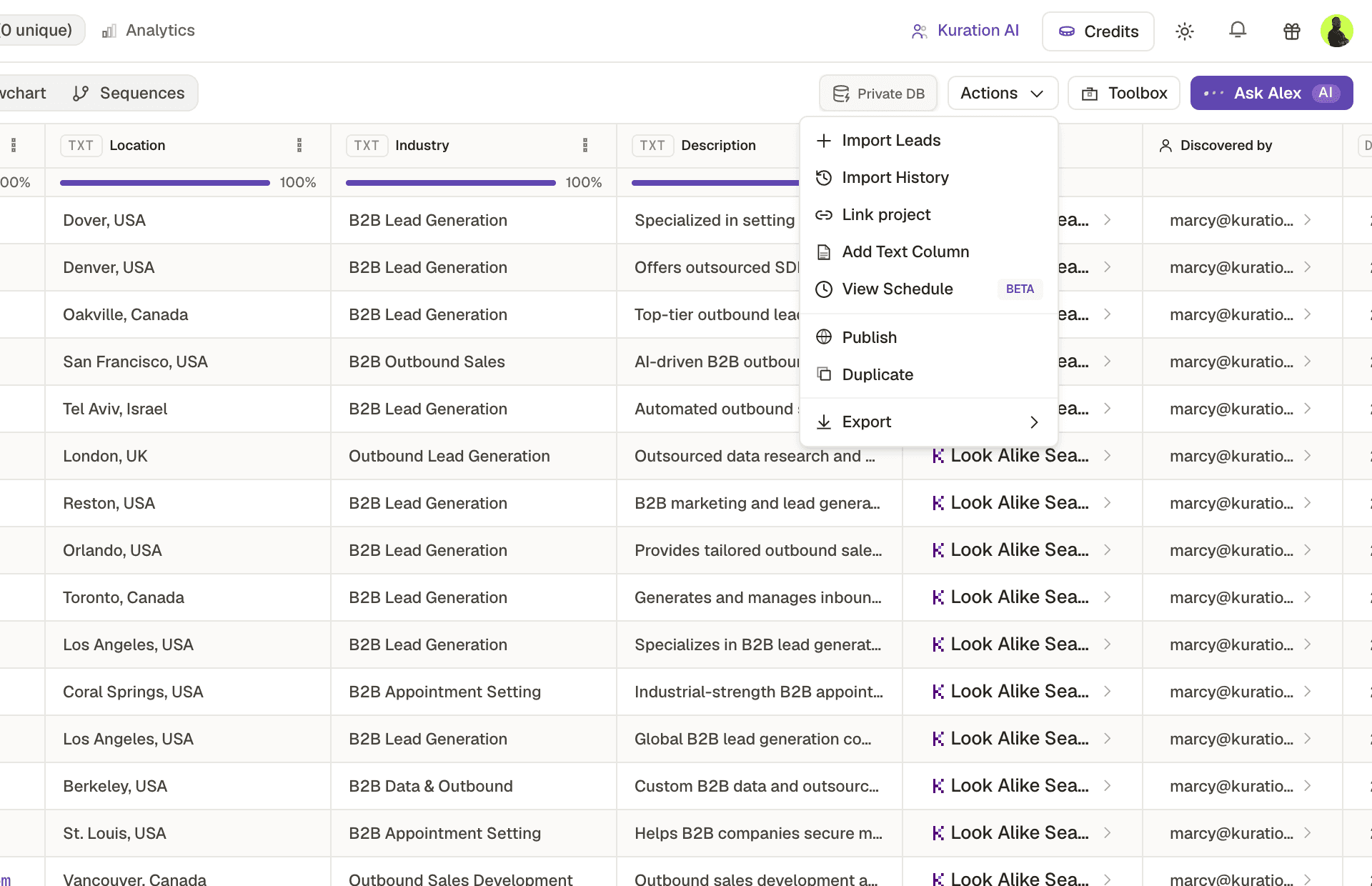Expand Look Alike Search in Orlando row
This screenshot has height=886, width=1372.
point(1107,550)
